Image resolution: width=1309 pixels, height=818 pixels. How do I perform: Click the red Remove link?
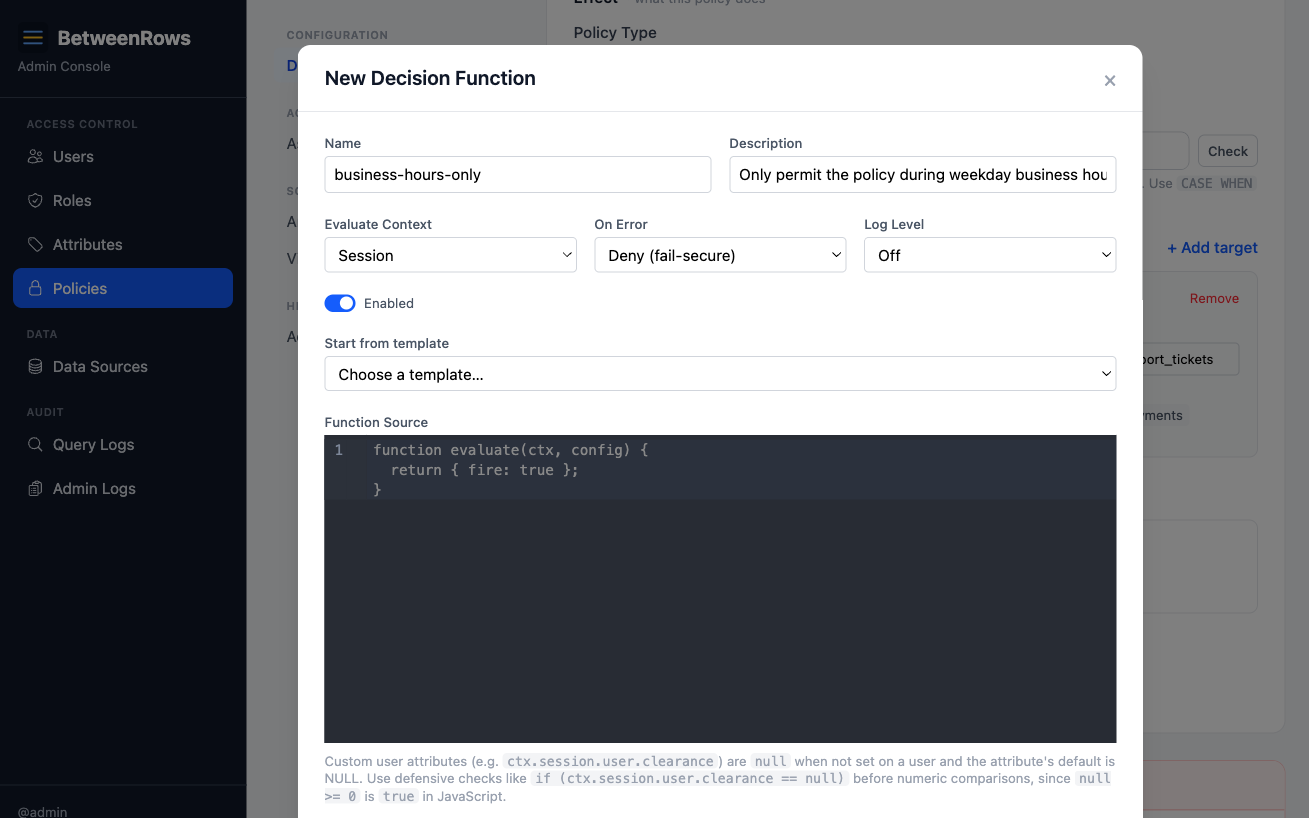[x=1214, y=298]
